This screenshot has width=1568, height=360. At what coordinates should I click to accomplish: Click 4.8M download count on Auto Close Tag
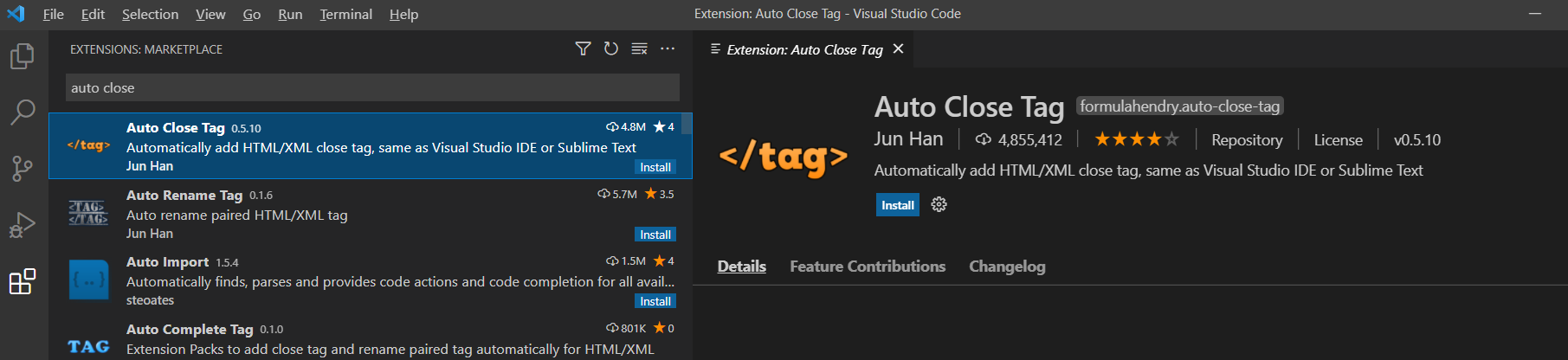click(626, 126)
